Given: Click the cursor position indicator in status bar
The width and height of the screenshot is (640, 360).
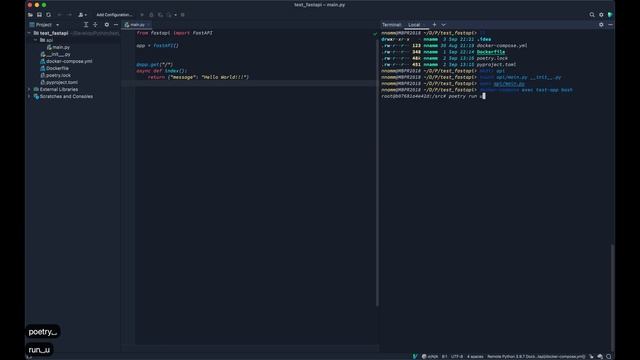Looking at the screenshot, I should click(444, 356).
